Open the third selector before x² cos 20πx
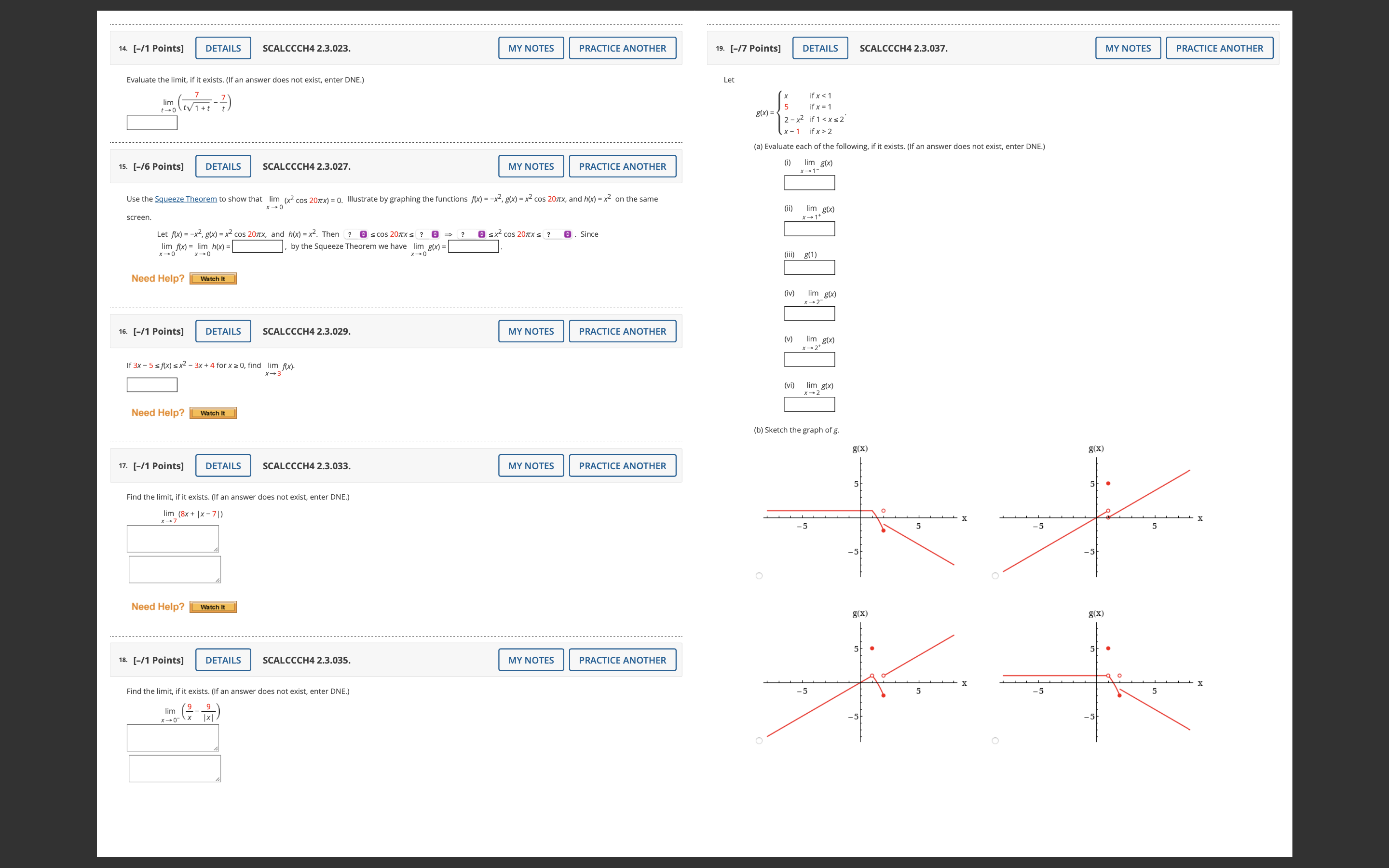 pyautogui.click(x=471, y=234)
